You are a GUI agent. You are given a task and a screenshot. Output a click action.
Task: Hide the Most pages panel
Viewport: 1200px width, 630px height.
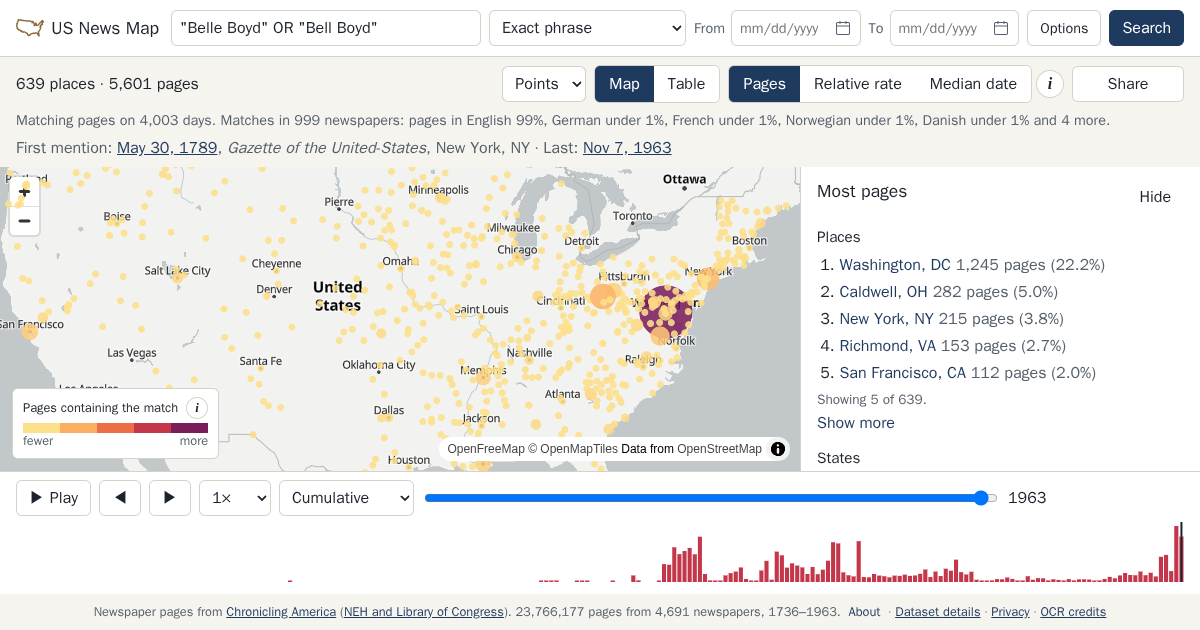point(1155,197)
